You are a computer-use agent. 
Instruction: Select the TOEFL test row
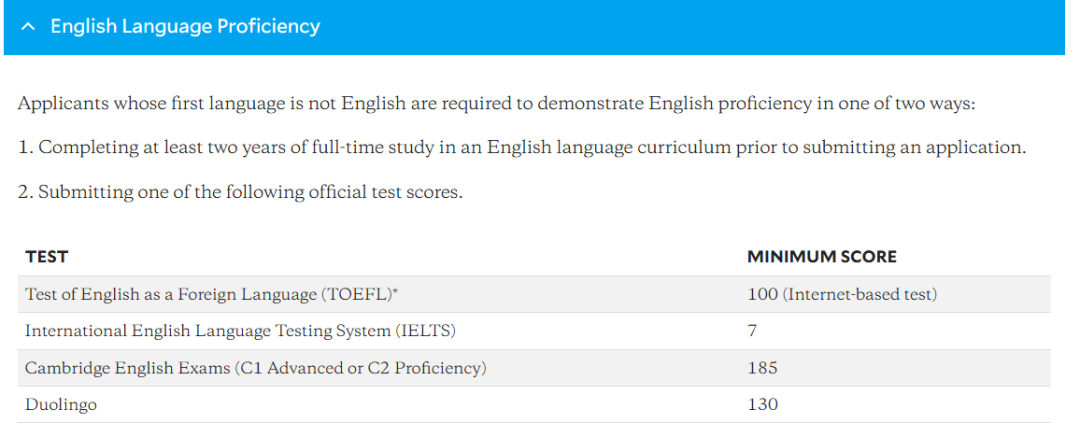[x=534, y=294]
